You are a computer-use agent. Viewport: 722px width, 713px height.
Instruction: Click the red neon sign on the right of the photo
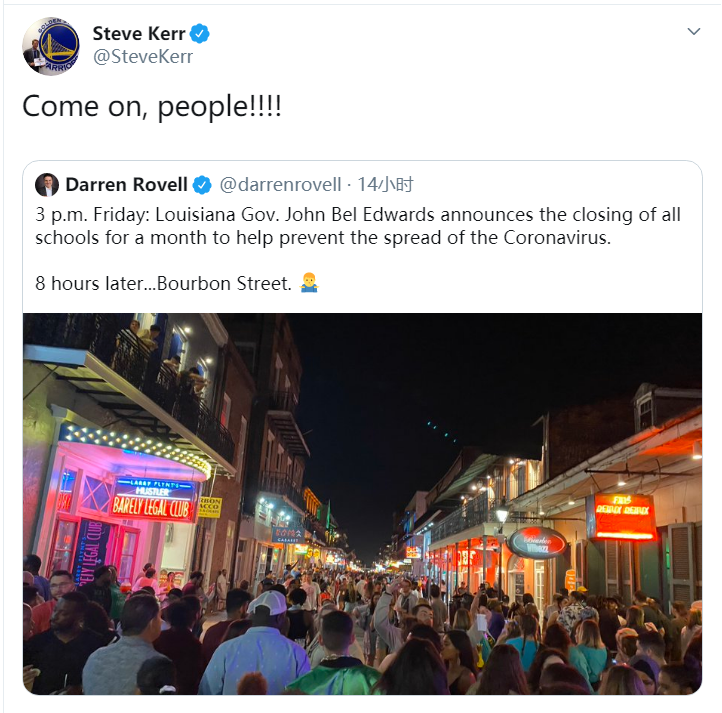click(624, 516)
